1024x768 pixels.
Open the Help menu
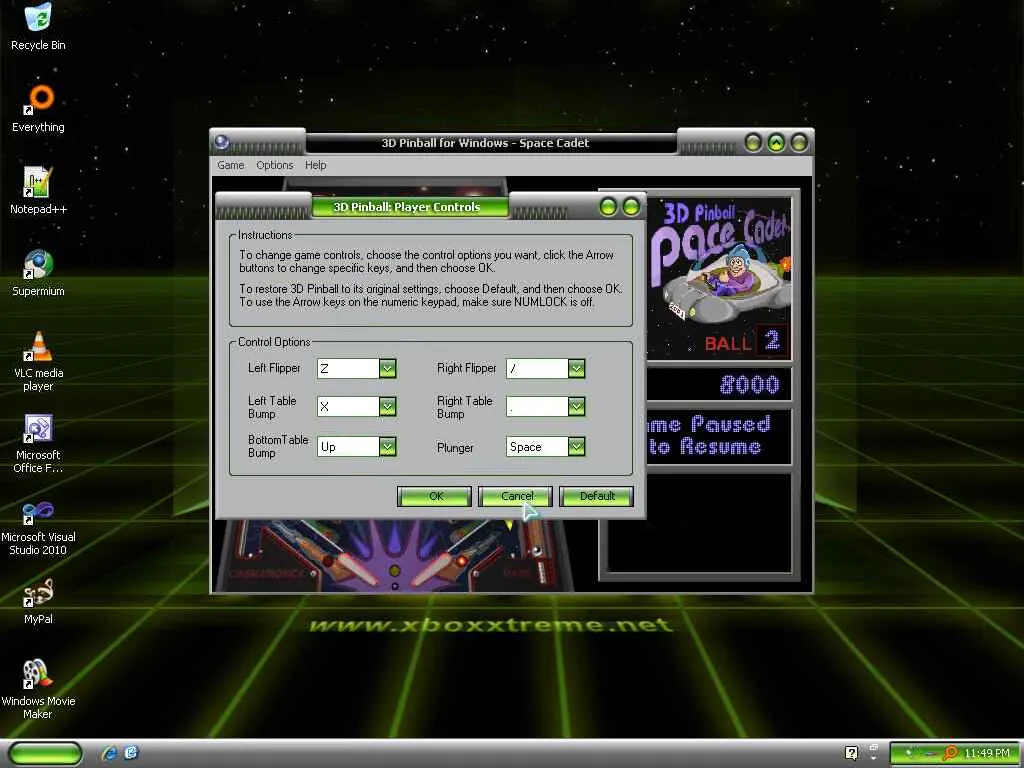click(315, 165)
